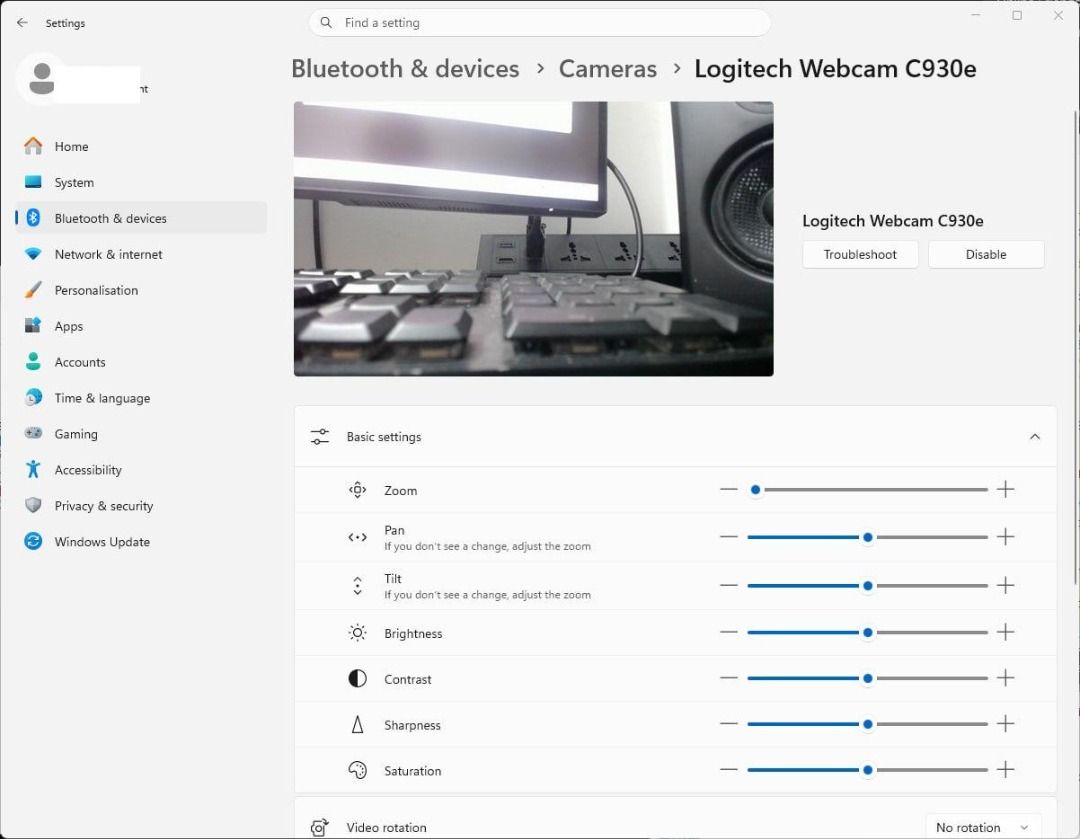
Task: Decrease Pan with minus button
Action: (729, 537)
